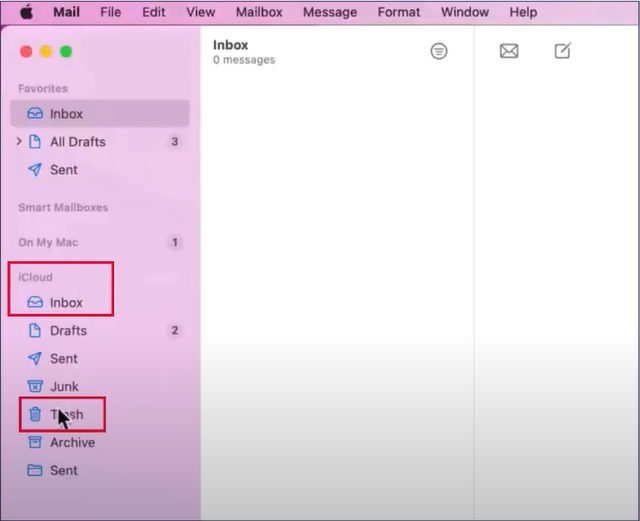Open the Message menu
Screen dimensions: 640x521
[x=330, y=12]
